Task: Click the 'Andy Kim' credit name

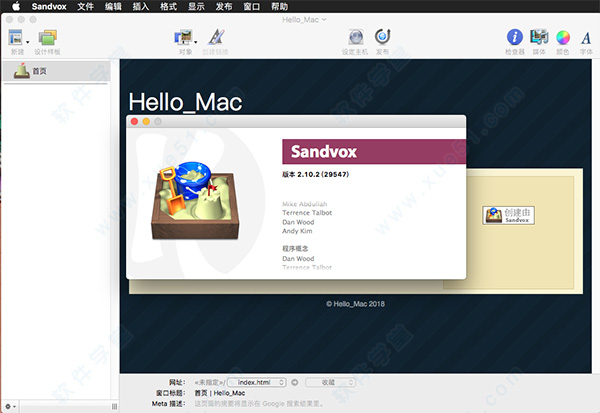Action: pyautogui.click(x=297, y=231)
